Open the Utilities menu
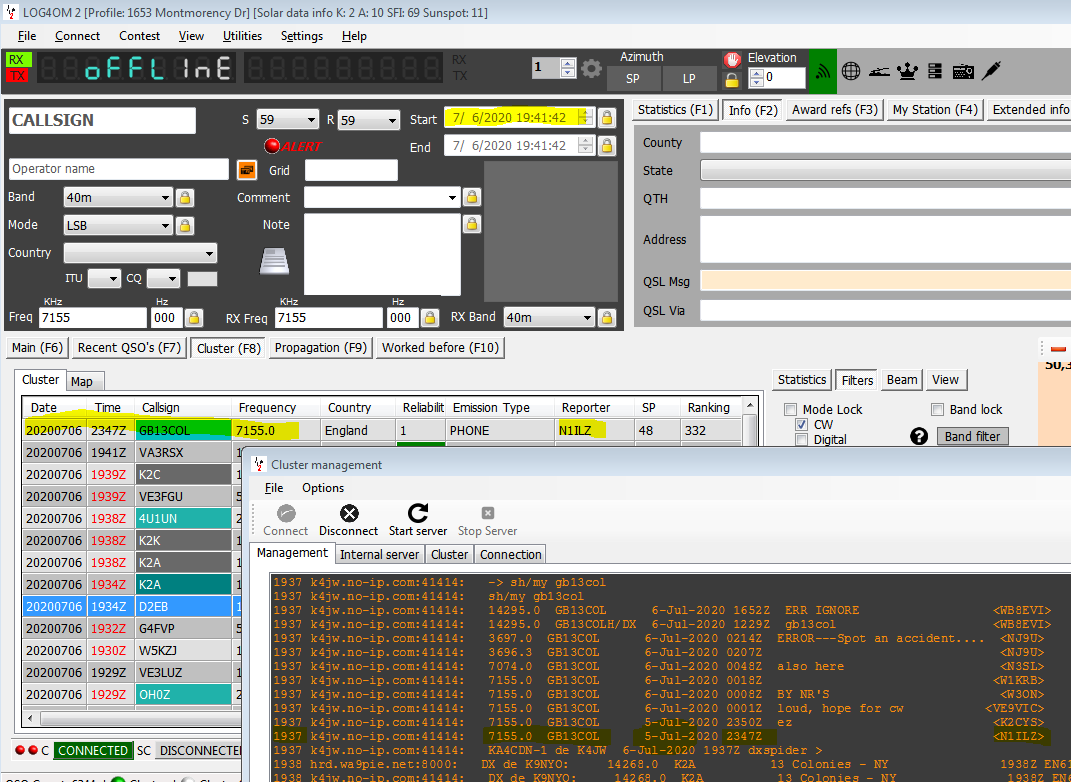 [242, 36]
